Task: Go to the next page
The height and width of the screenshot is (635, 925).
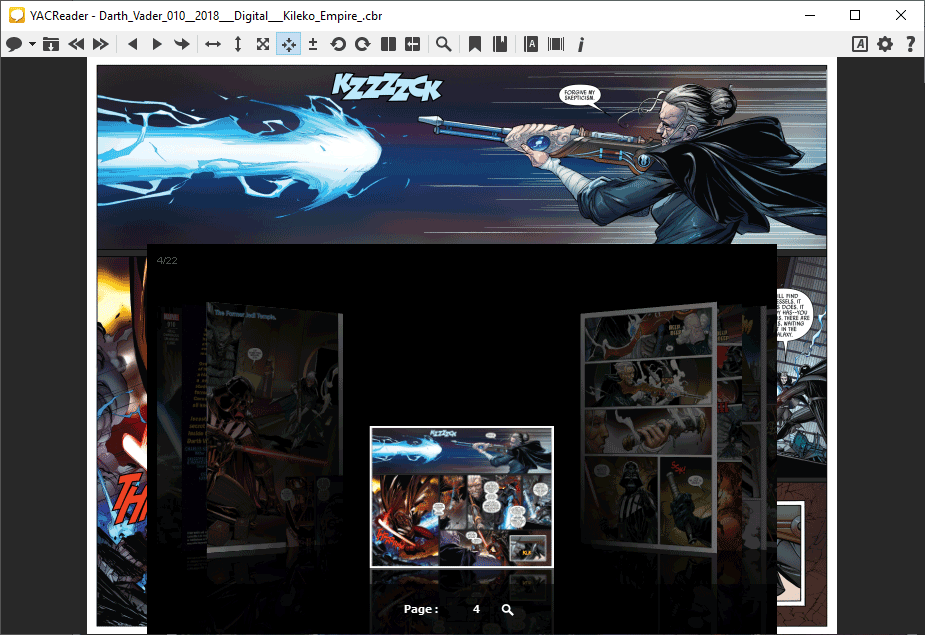Action: pyautogui.click(x=157, y=44)
